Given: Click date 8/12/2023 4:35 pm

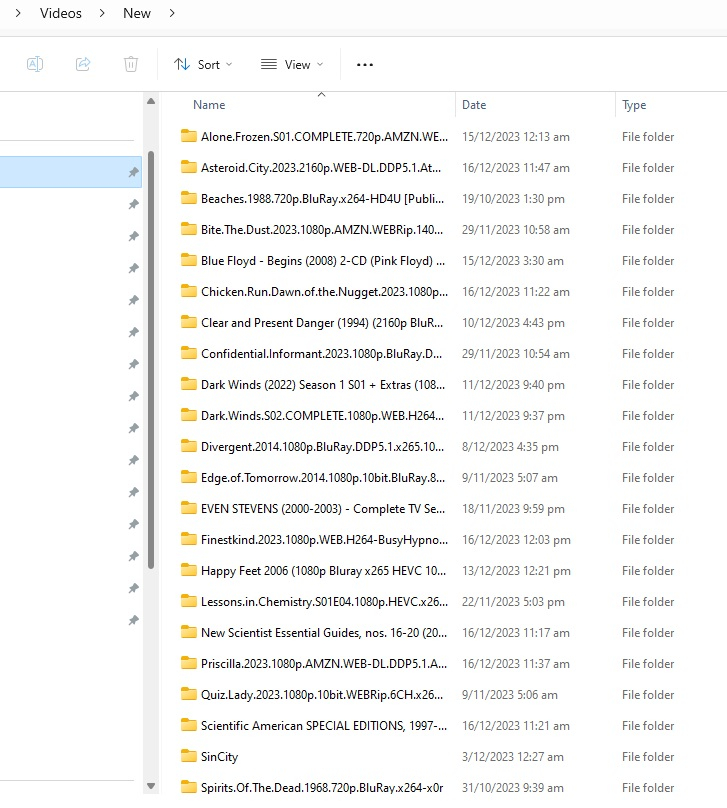Looking at the screenshot, I should pos(510,447).
